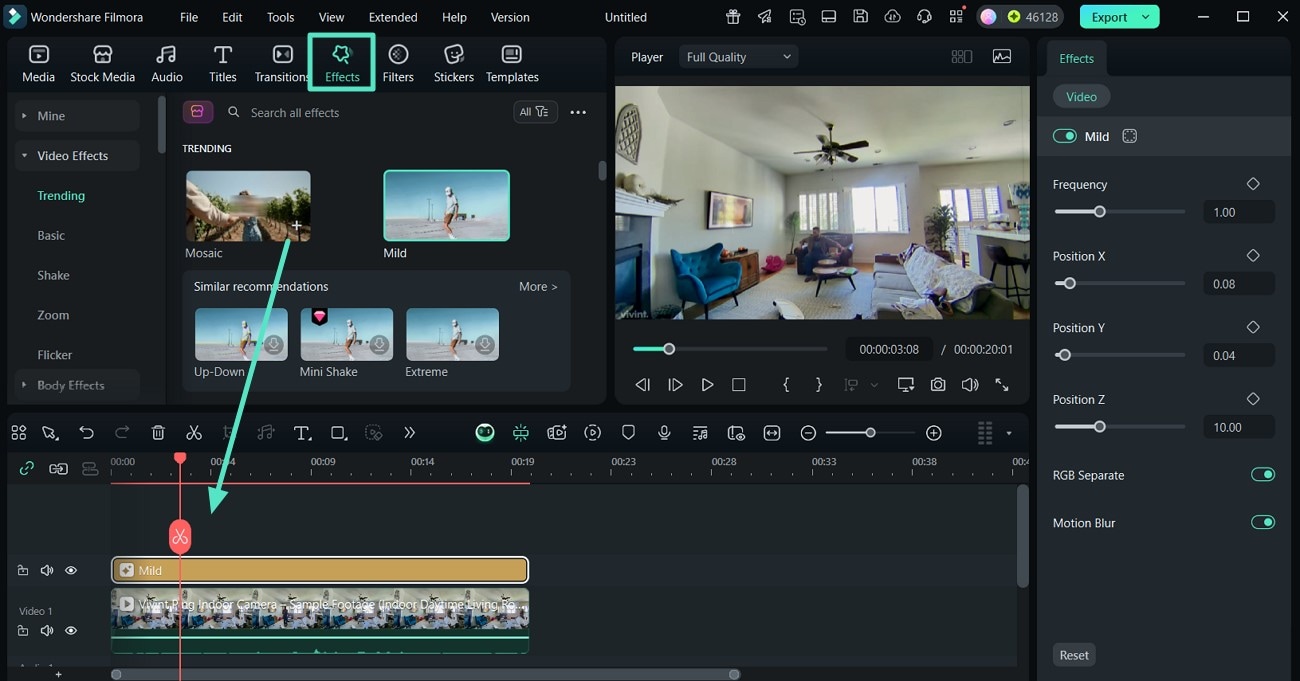Switch to the Audio tab
Screen dimensions: 1300x681
[167, 63]
